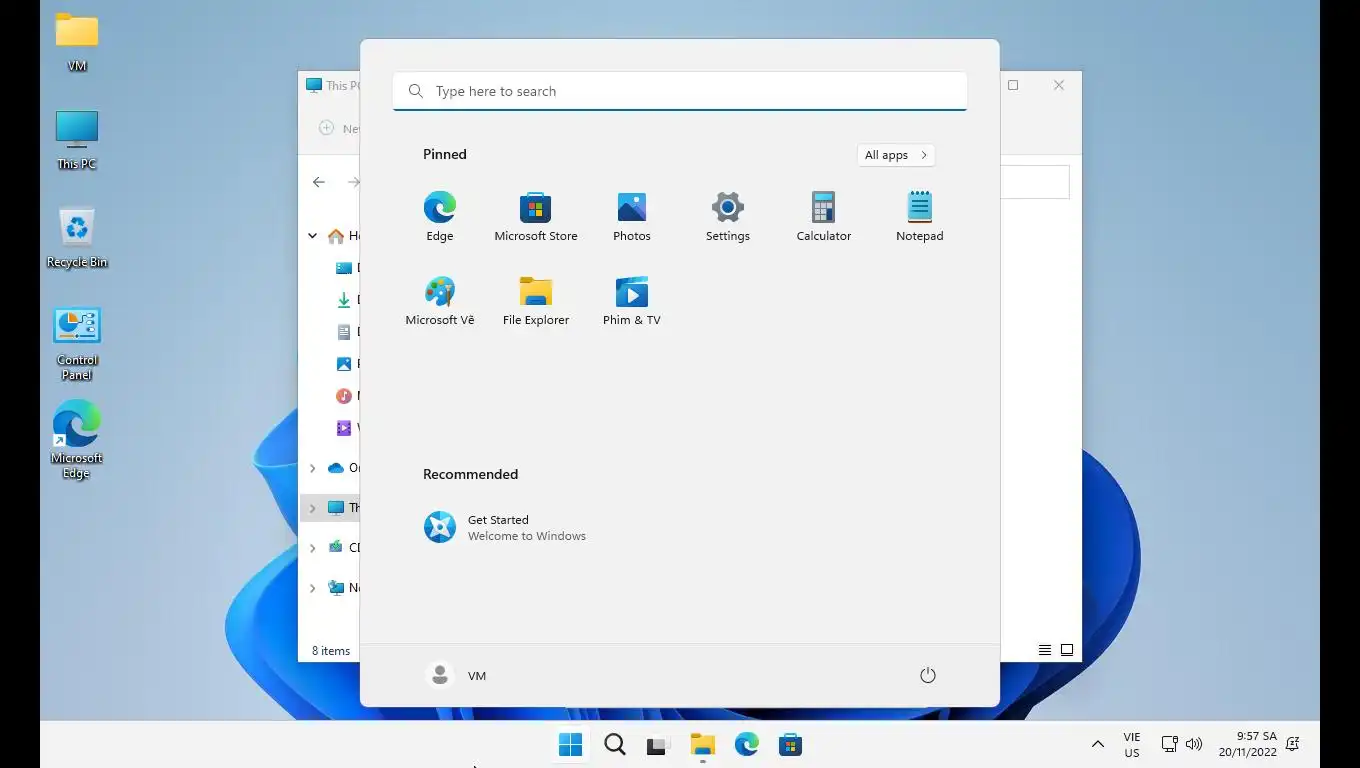Select Microsoft Edge desktop shortcut
1360x768 pixels.
tap(77, 440)
